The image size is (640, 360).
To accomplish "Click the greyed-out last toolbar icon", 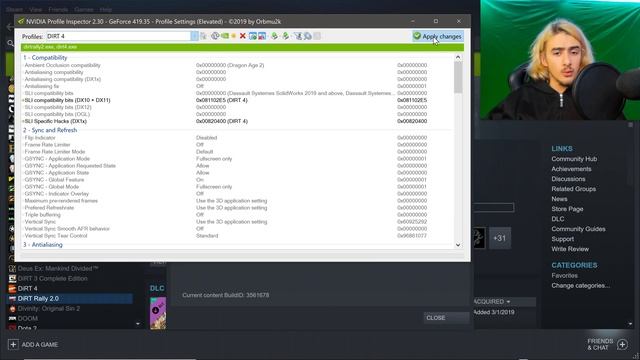I will tap(317, 36).
